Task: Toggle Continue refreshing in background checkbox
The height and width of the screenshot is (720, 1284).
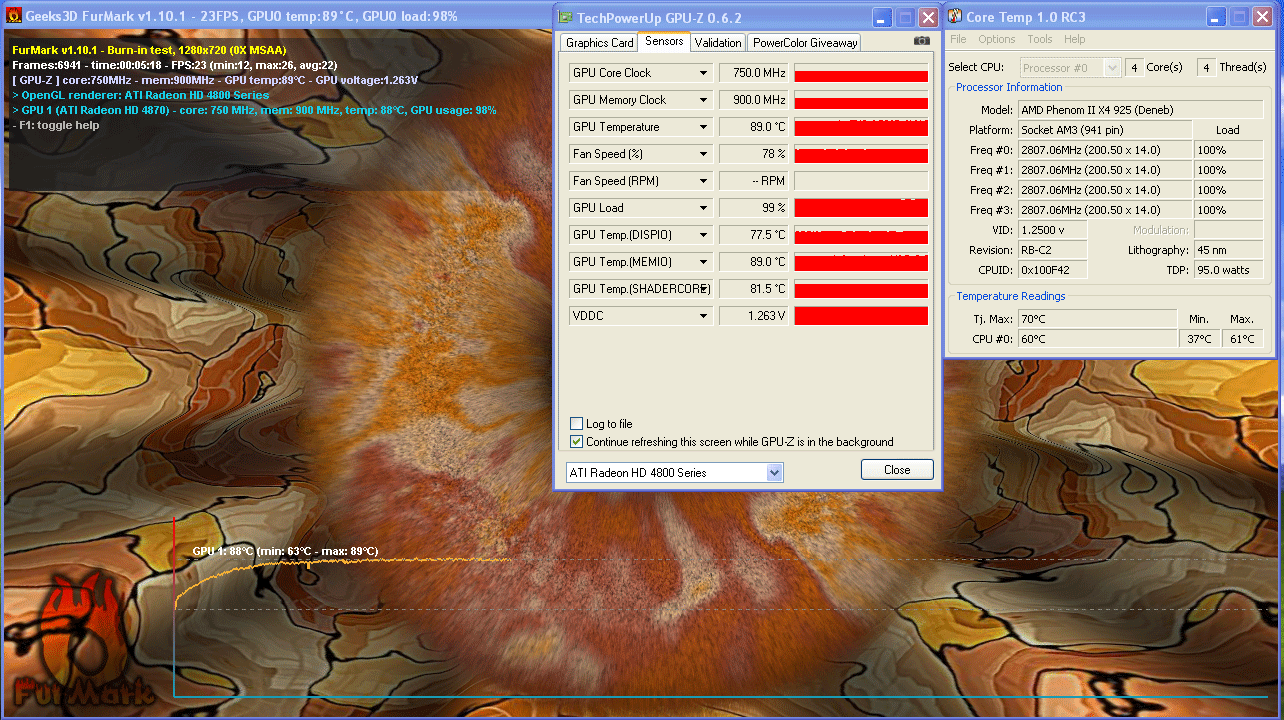Action: point(576,442)
